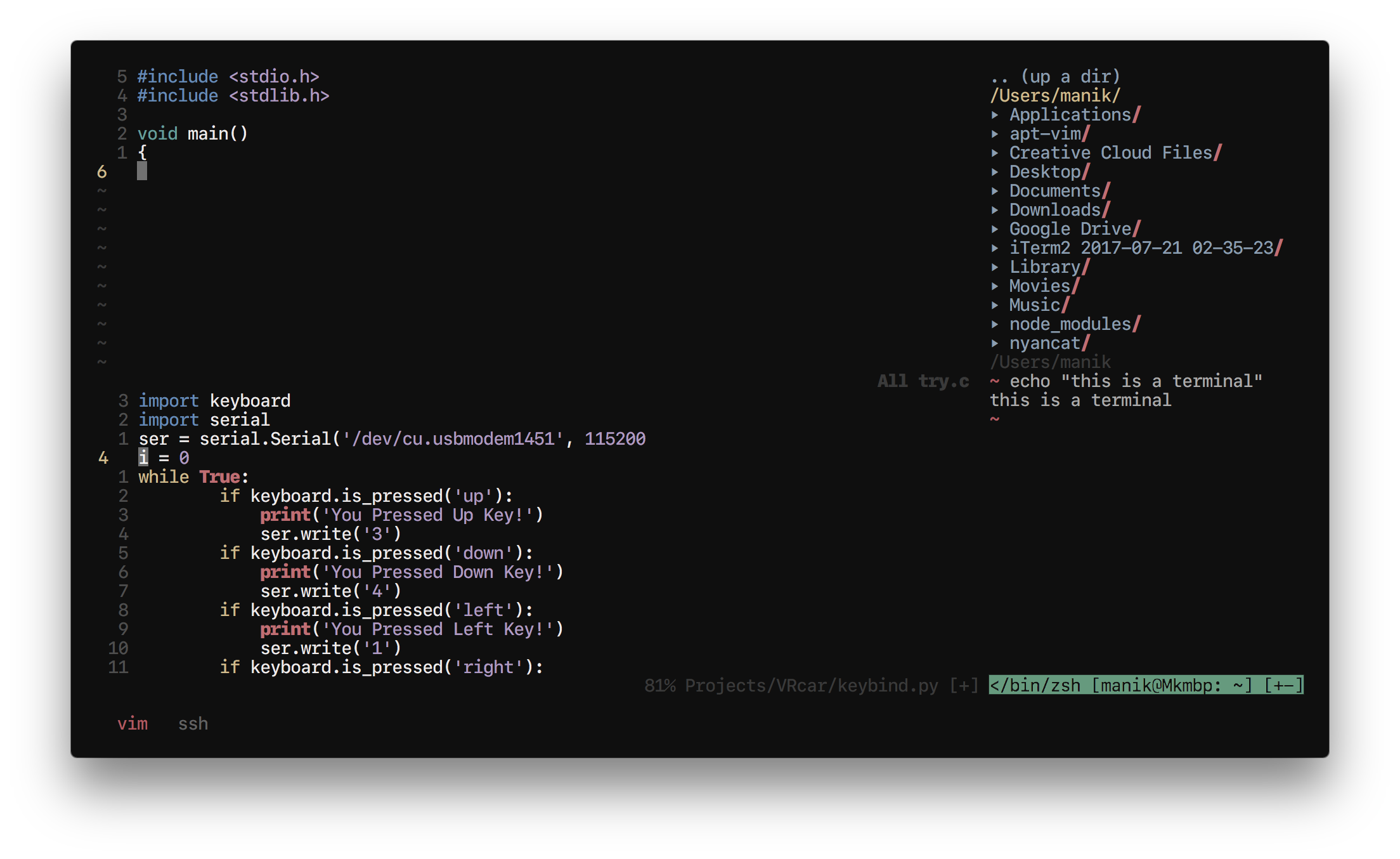Click the '.. (up a dir)' entry
The image size is (1400, 859).
coord(1055,77)
